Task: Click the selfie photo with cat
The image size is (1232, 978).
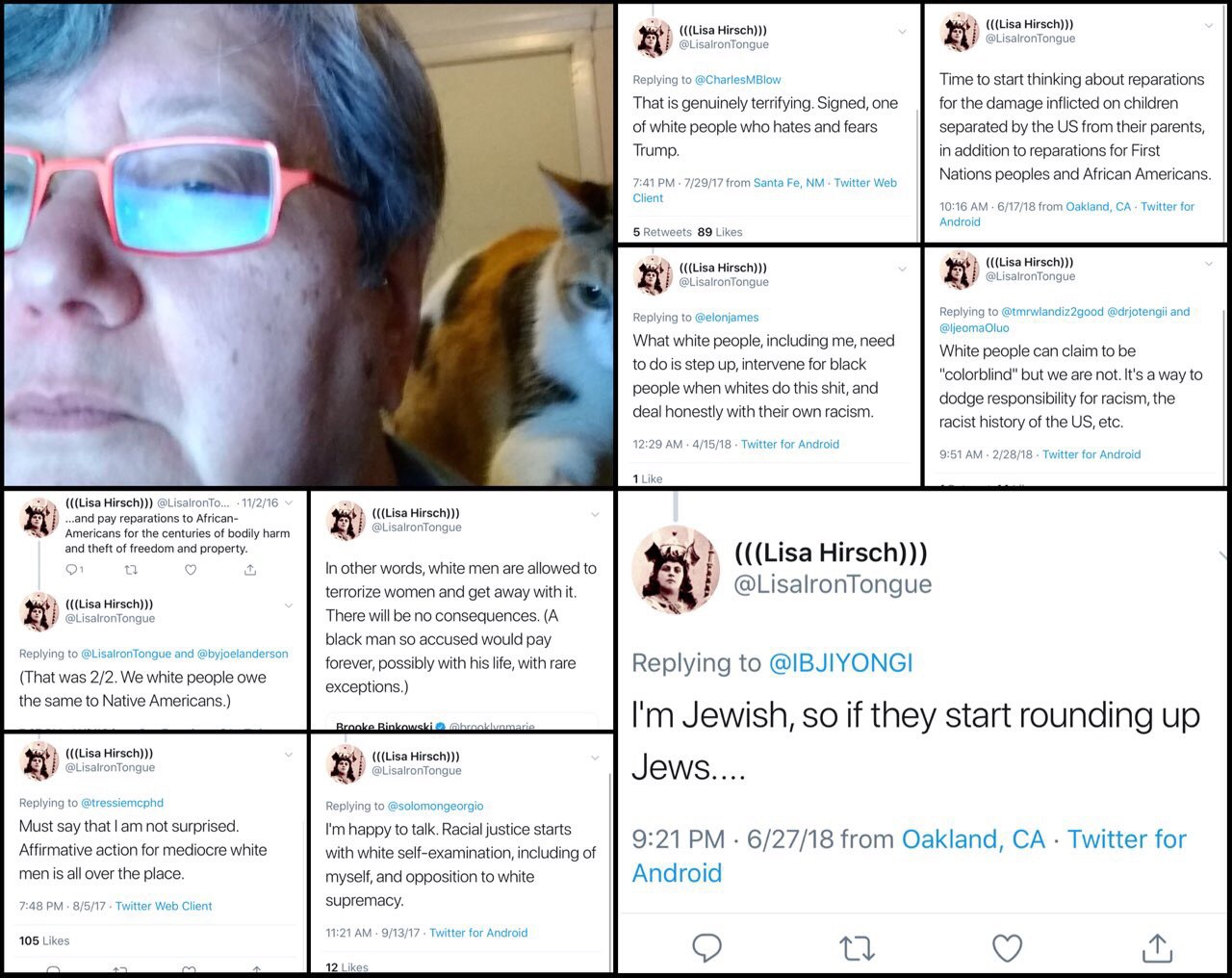Action: tap(308, 244)
